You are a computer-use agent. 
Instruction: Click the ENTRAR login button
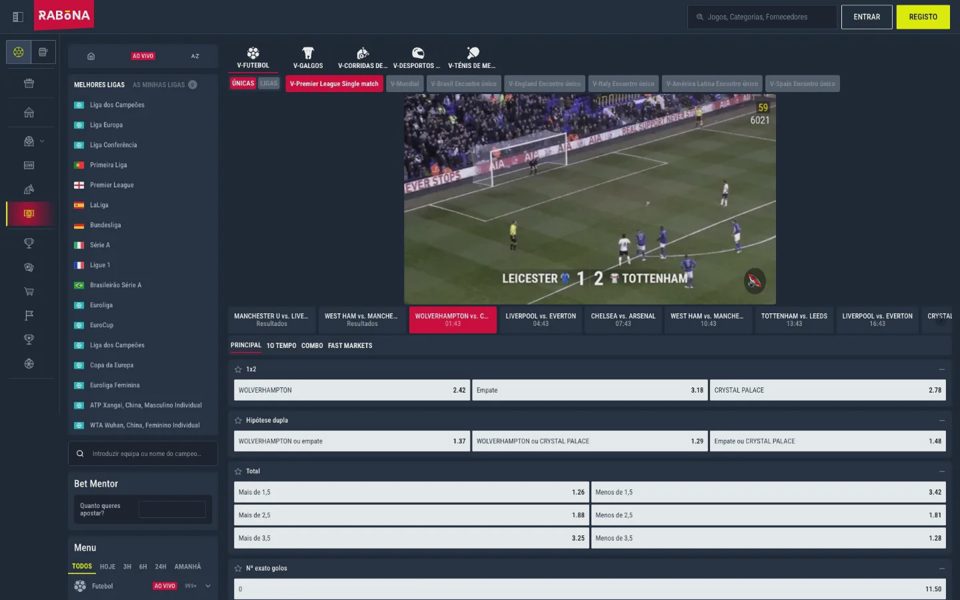pos(866,17)
